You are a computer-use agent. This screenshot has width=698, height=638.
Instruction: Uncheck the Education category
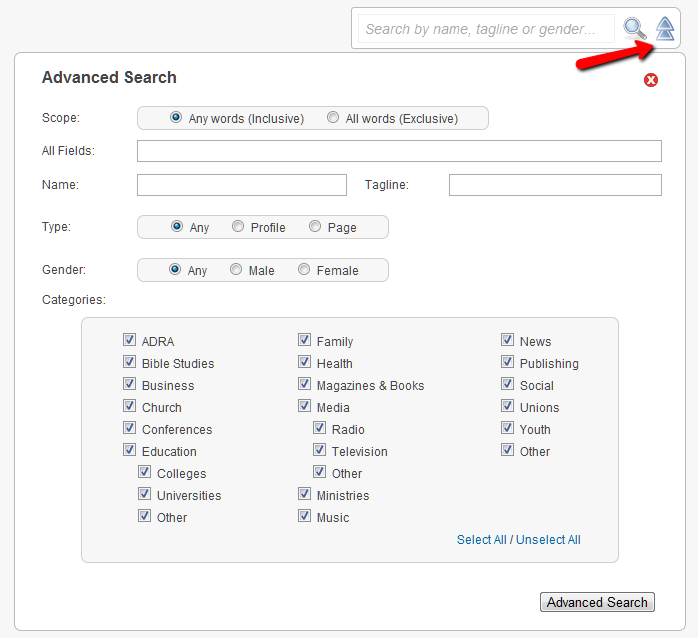click(130, 450)
